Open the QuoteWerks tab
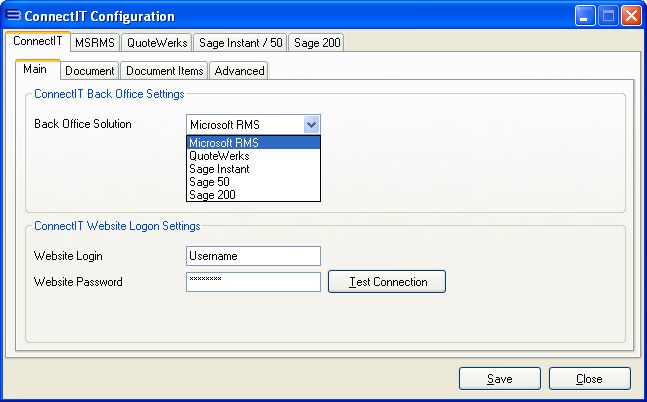This screenshot has width=647, height=402. pos(157,43)
